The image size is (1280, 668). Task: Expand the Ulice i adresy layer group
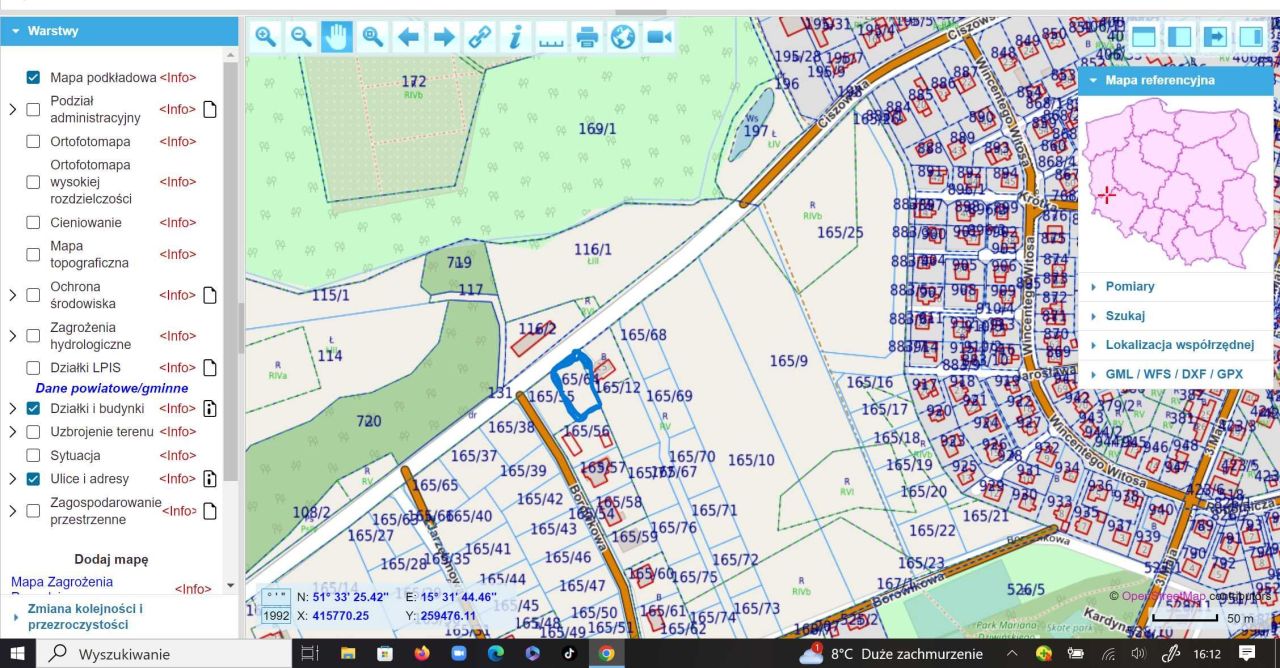pos(12,479)
